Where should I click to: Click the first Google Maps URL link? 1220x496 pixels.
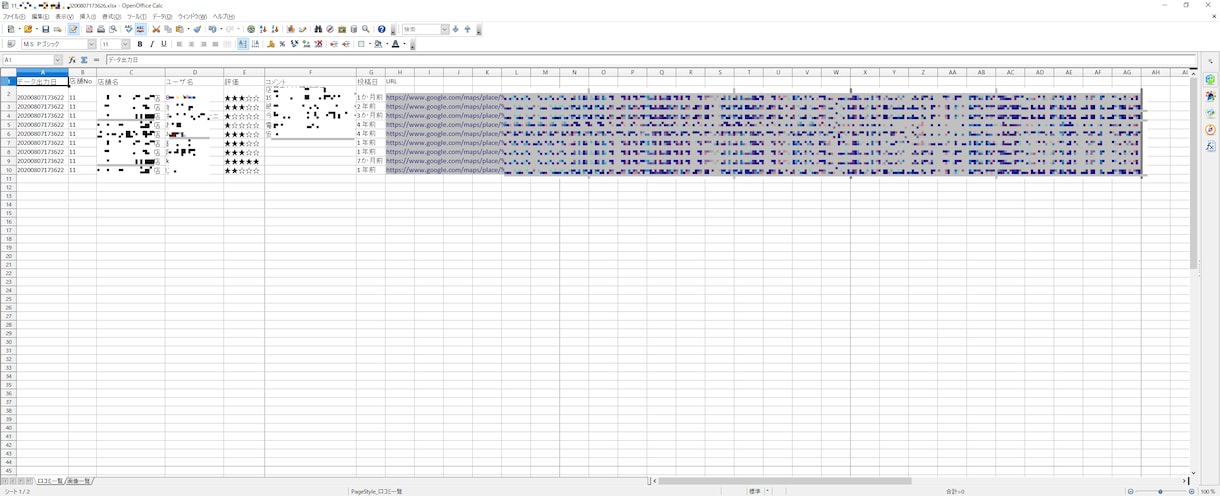pyautogui.click(x=444, y=97)
